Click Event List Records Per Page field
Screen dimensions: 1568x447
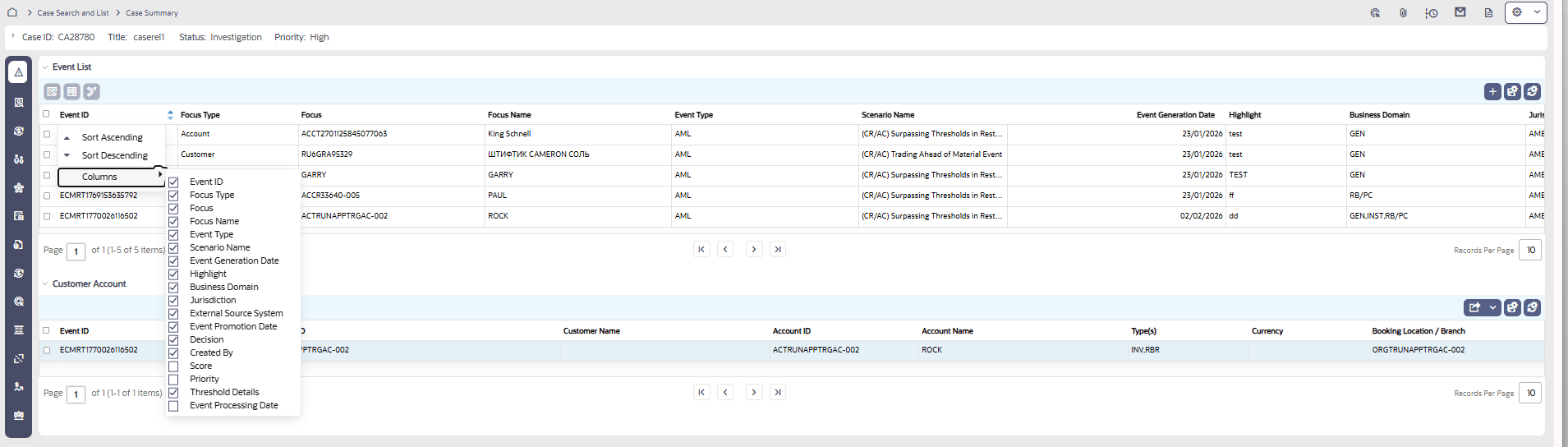tap(1530, 250)
